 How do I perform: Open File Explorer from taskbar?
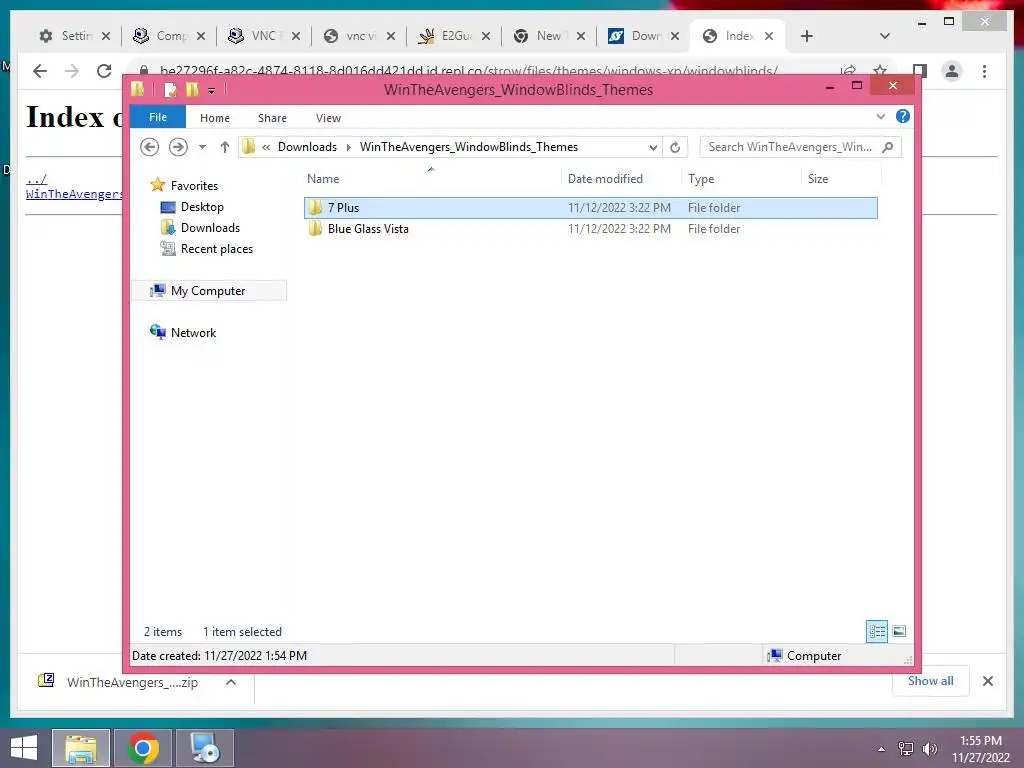[x=81, y=748]
